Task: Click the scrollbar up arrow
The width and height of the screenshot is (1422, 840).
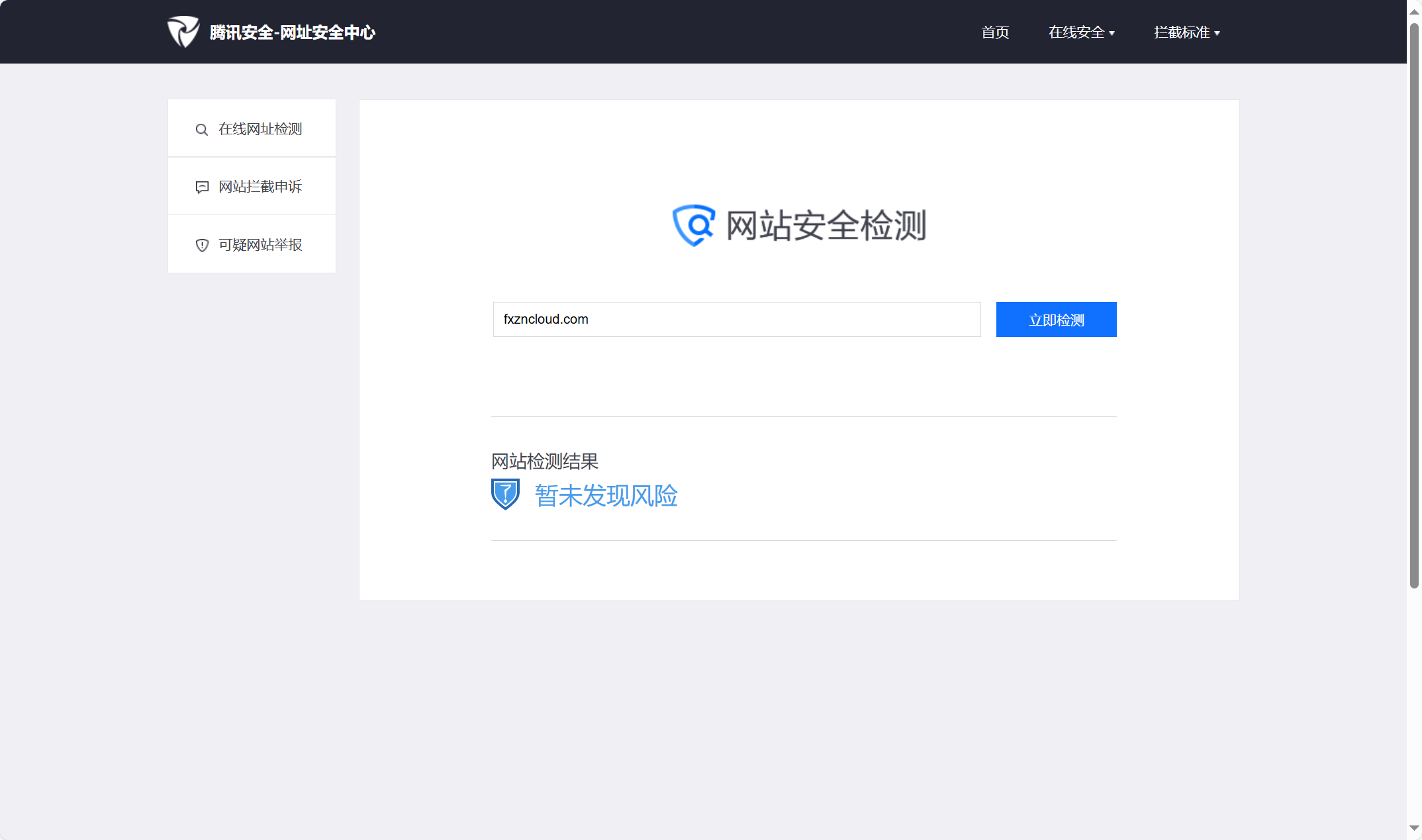Action: coord(1414,11)
